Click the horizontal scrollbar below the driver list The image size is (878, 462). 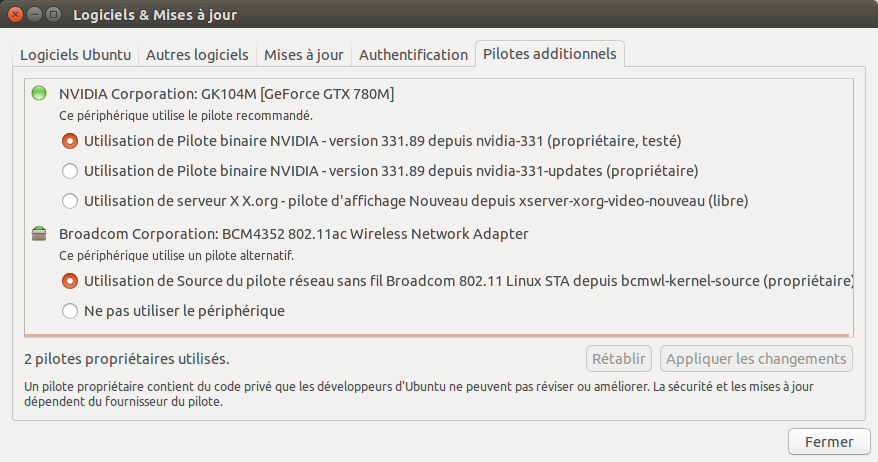click(x=438, y=335)
